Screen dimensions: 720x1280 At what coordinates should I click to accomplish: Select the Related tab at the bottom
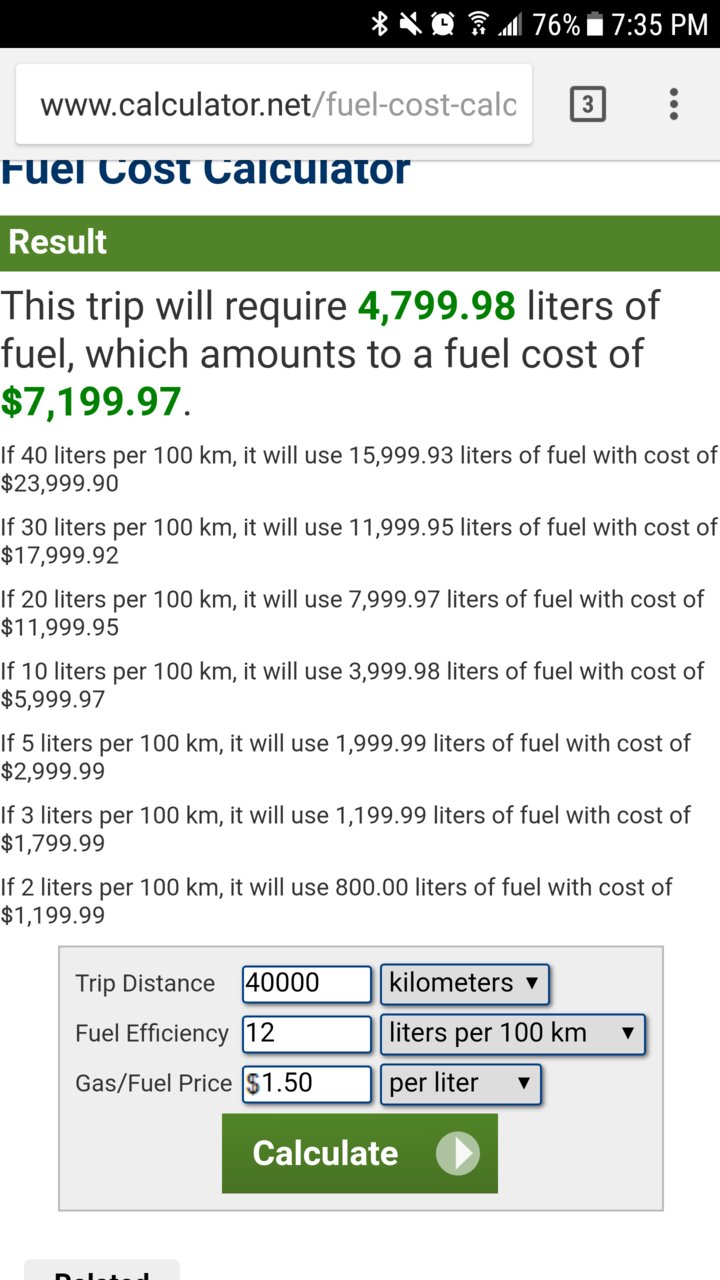(102, 1270)
